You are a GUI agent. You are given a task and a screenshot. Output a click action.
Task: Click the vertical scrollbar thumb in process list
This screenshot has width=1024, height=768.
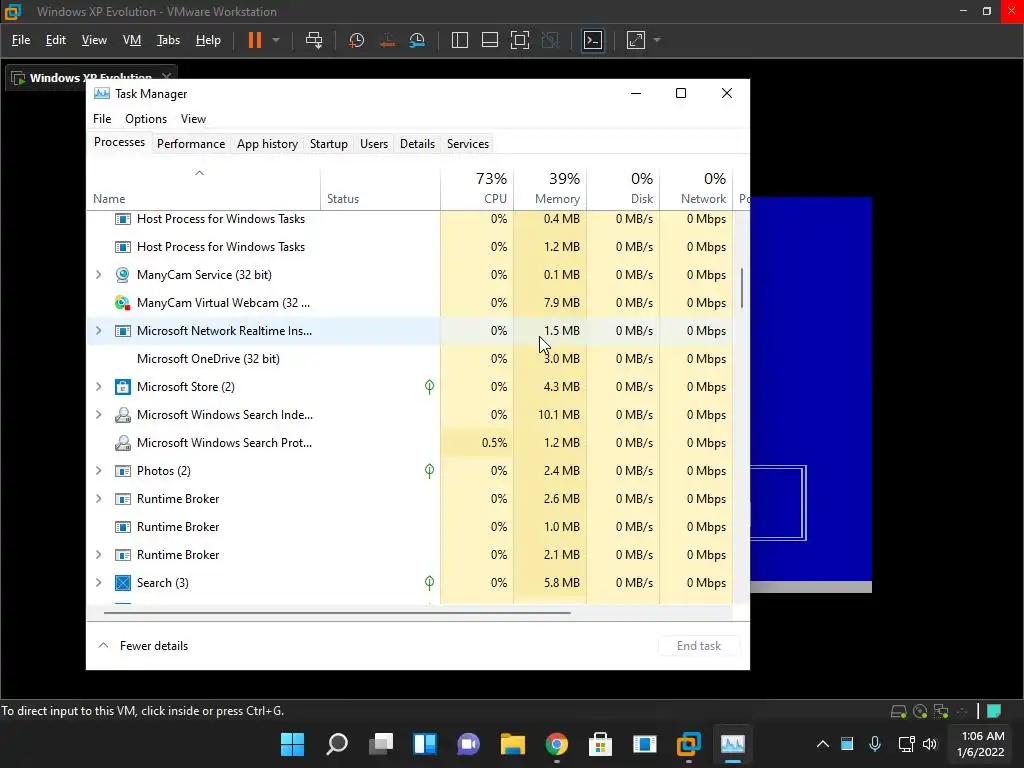point(742,288)
